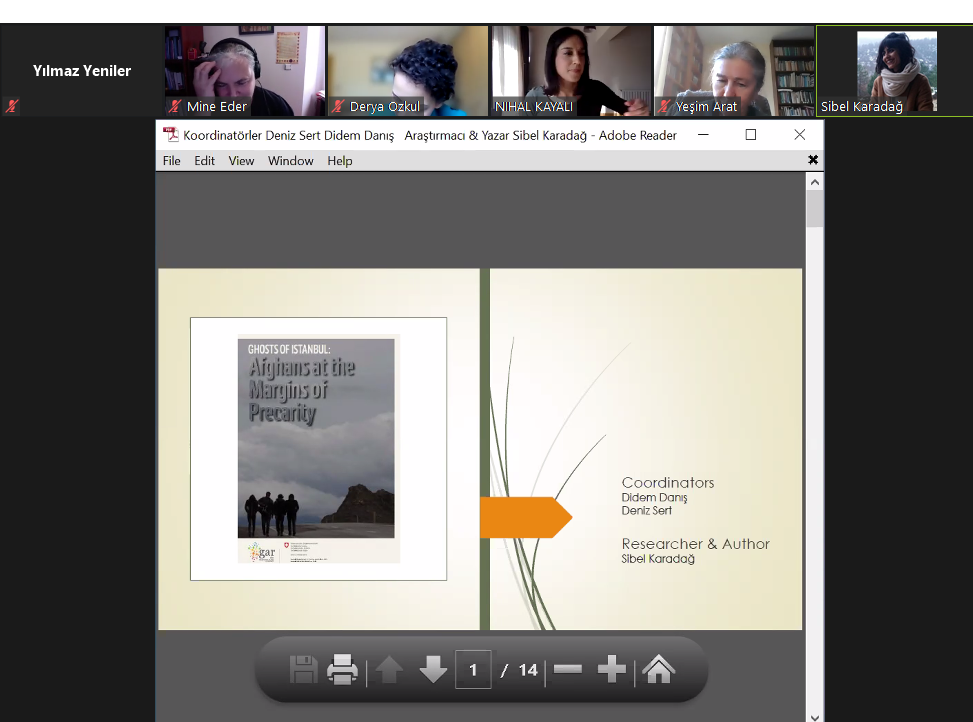Click the home icon in floating toolbar
973x722 pixels.
658,670
